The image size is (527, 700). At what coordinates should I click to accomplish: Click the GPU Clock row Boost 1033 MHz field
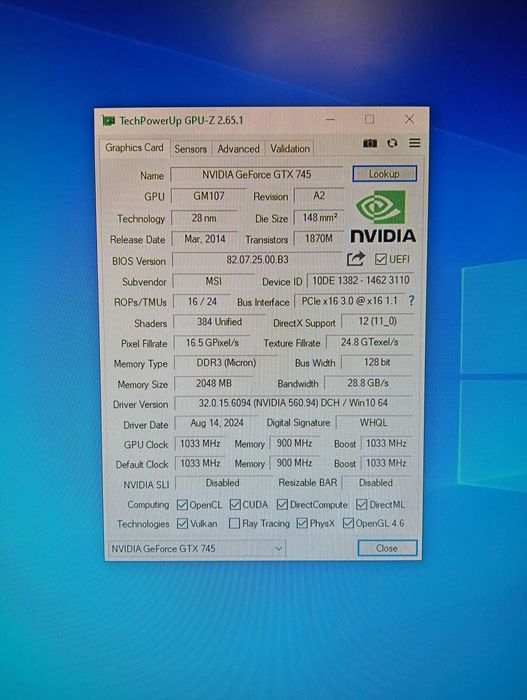(x=386, y=443)
